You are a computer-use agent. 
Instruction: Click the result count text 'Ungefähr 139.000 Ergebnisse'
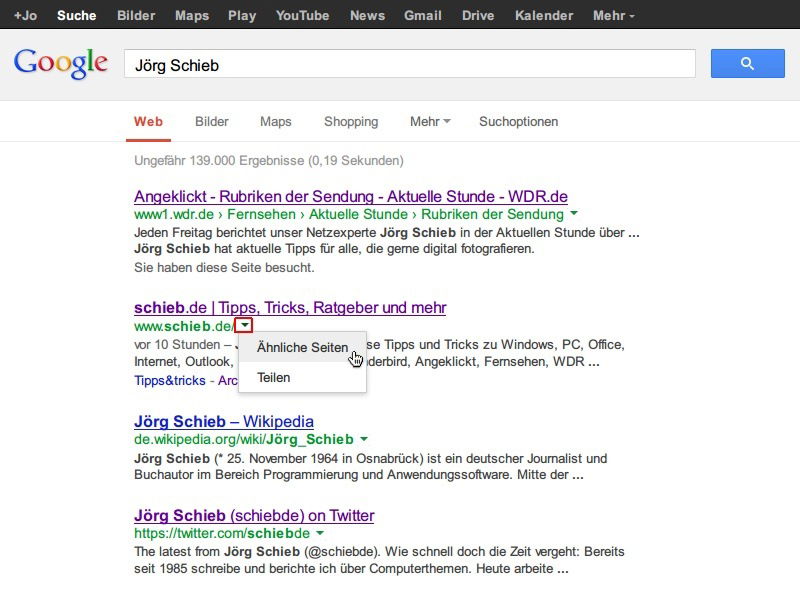coord(219,161)
